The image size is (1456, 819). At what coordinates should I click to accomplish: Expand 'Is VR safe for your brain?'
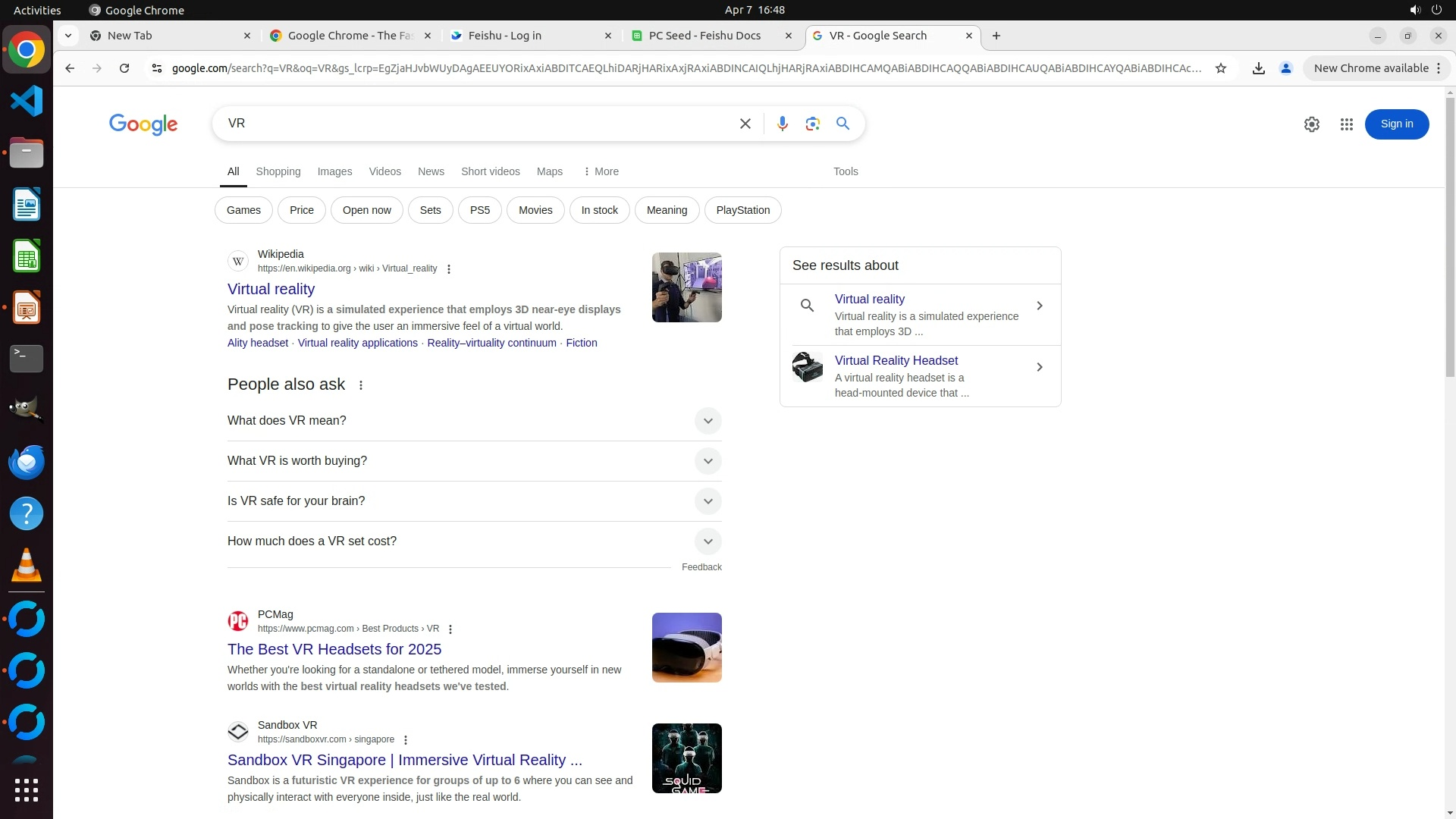coord(707,501)
